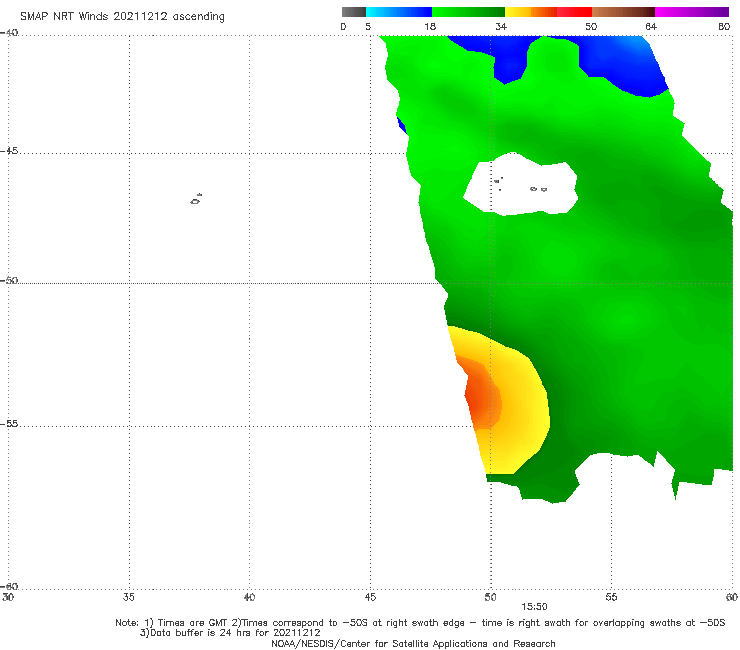Click the longitude axis label '35'
This screenshot has width=740, height=650.
(x=129, y=597)
